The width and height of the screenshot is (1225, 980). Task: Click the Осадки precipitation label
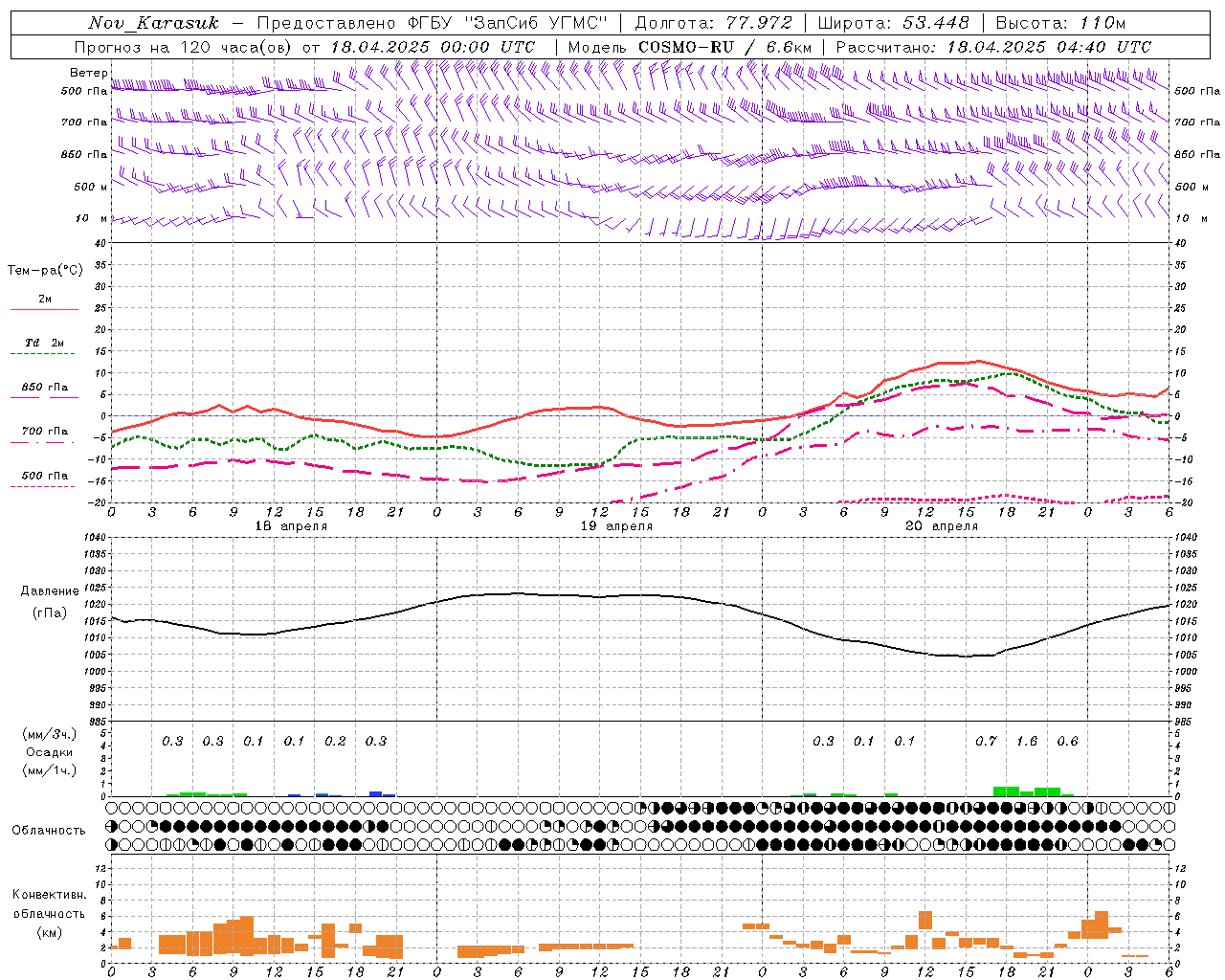pyautogui.click(x=49, y=752)
